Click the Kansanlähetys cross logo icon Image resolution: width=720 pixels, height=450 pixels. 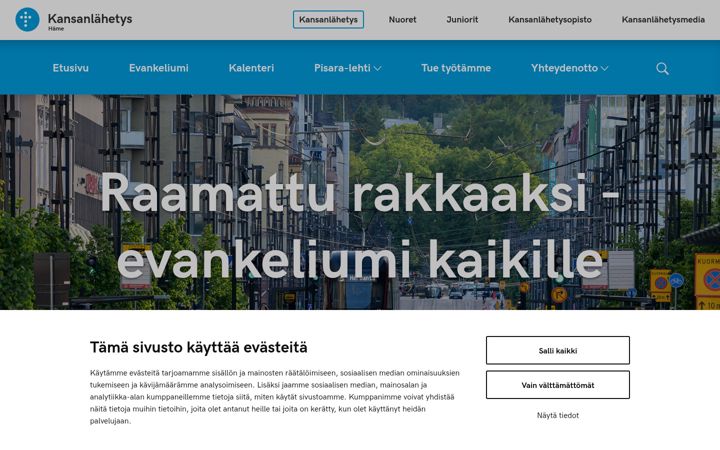click(28, 20)
